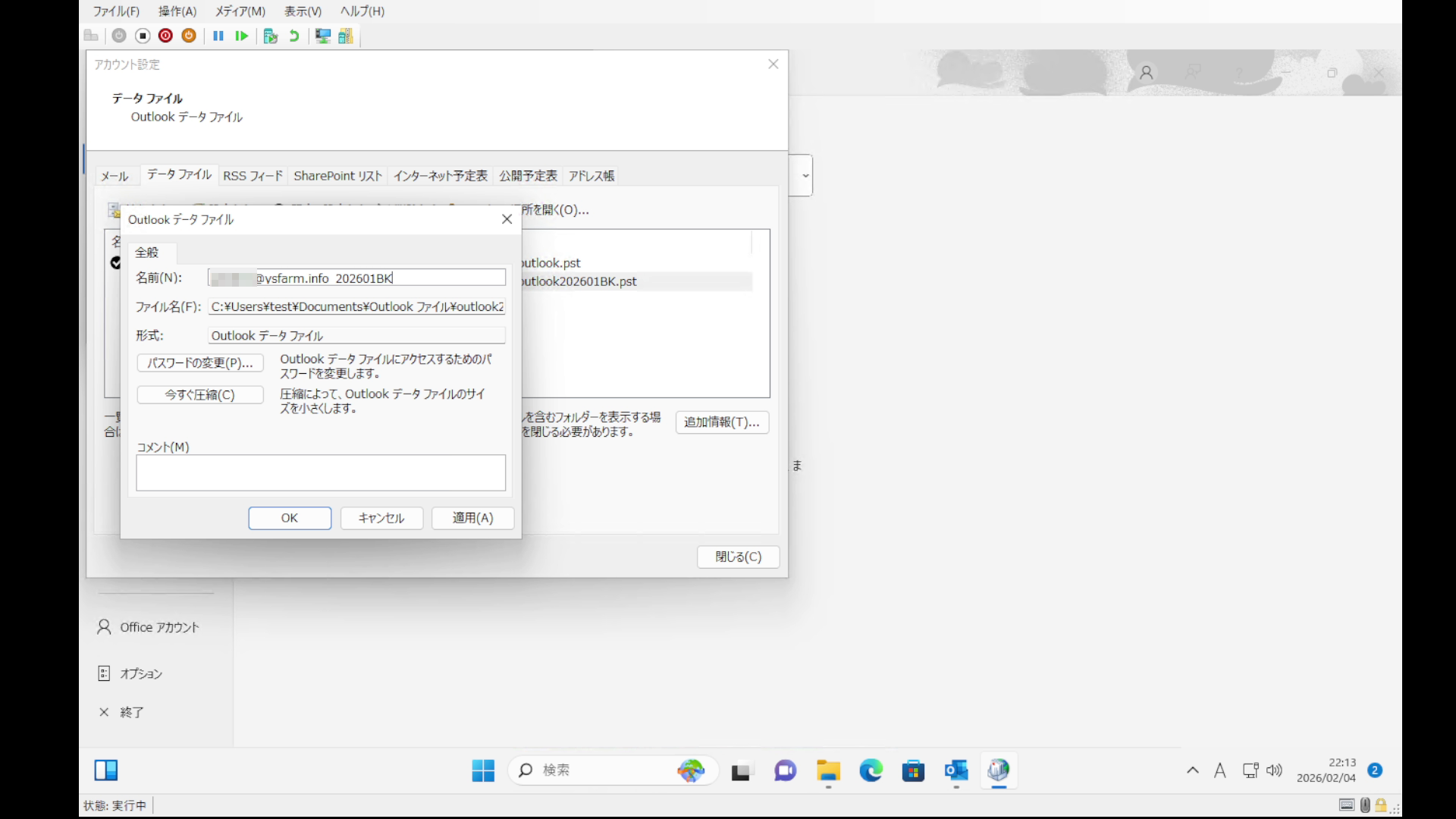Click the Enhanced Session monitor icon
The width and height of the screenshot is (1456, 819).
pyautogui.click(x=323, y=36)
